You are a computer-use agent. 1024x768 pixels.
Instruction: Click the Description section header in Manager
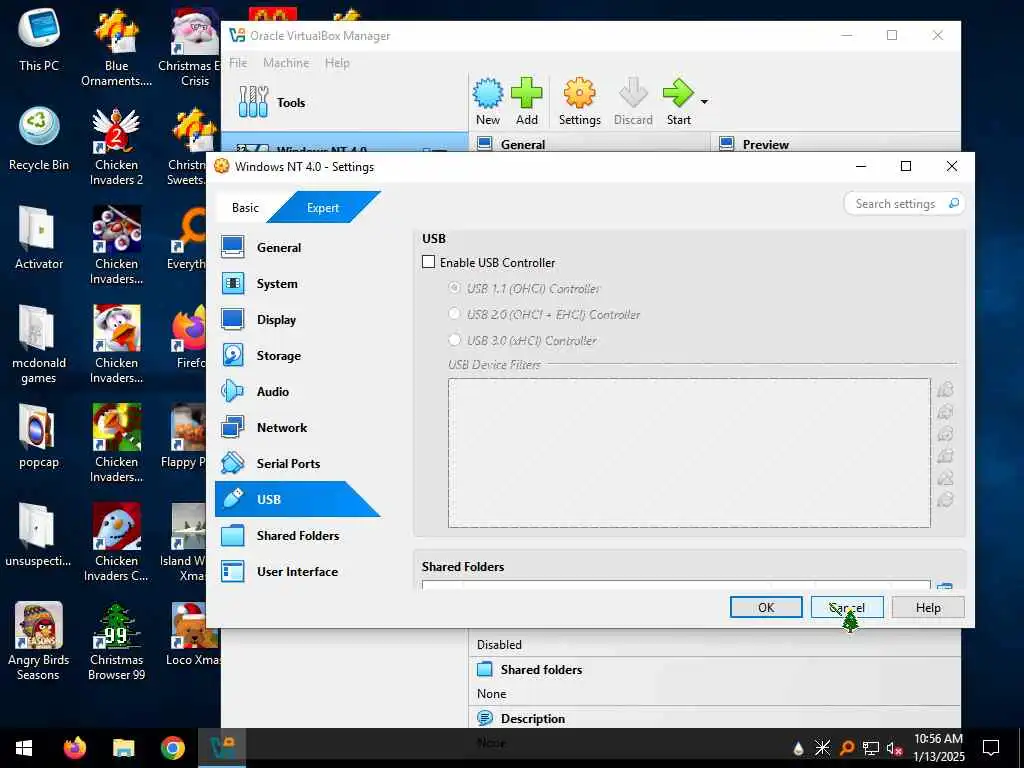(x=532, y=718)
